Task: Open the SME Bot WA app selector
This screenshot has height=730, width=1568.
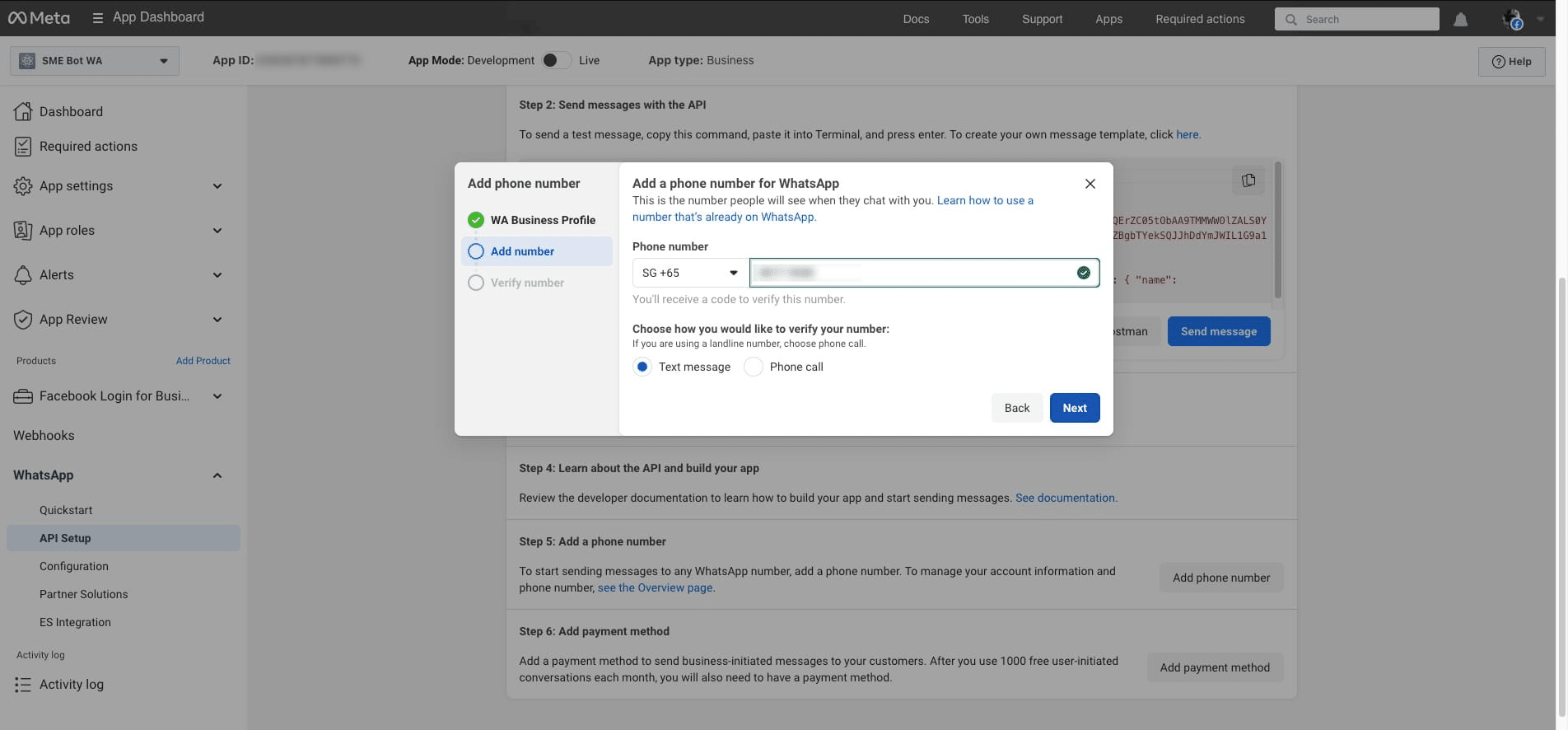Action: click(95, 60)
